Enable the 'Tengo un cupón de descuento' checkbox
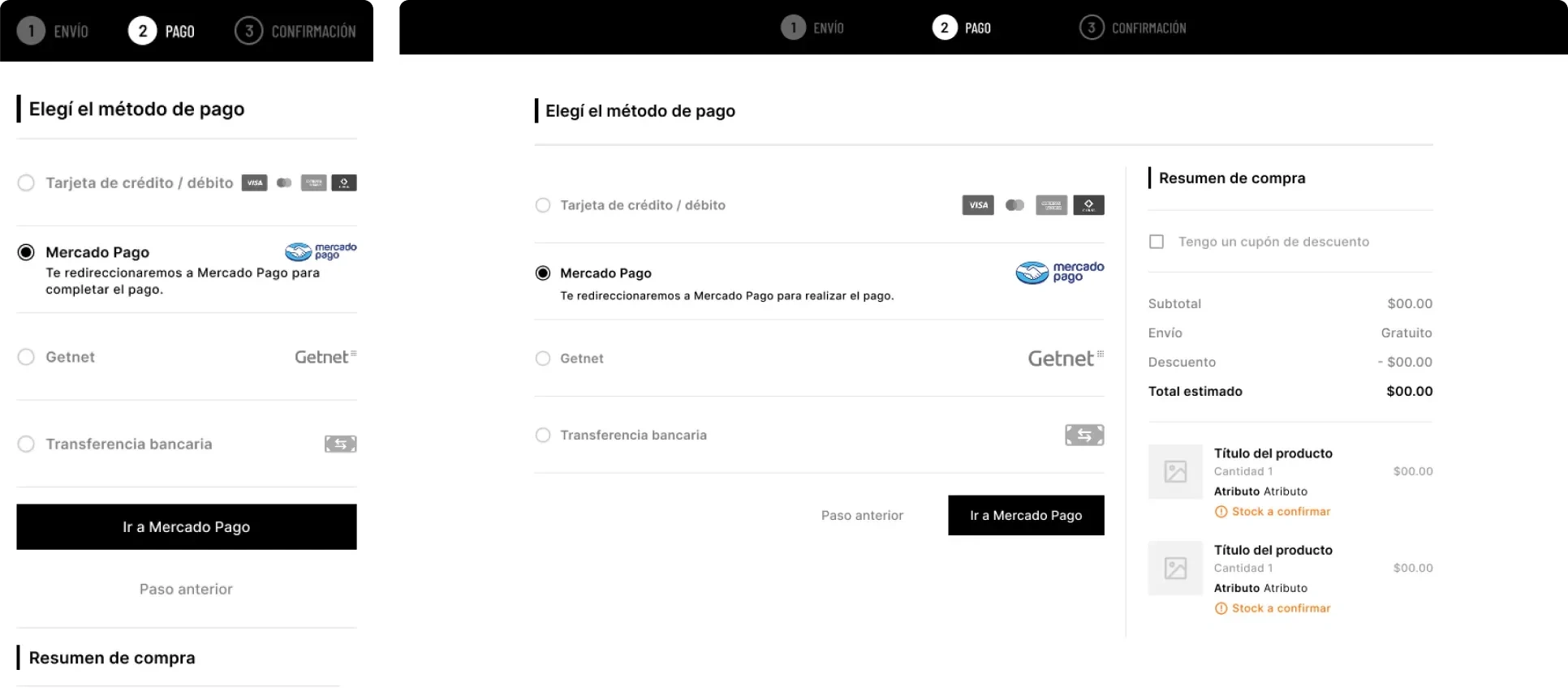1568x691 pixels. click(x=1157, y=242)
